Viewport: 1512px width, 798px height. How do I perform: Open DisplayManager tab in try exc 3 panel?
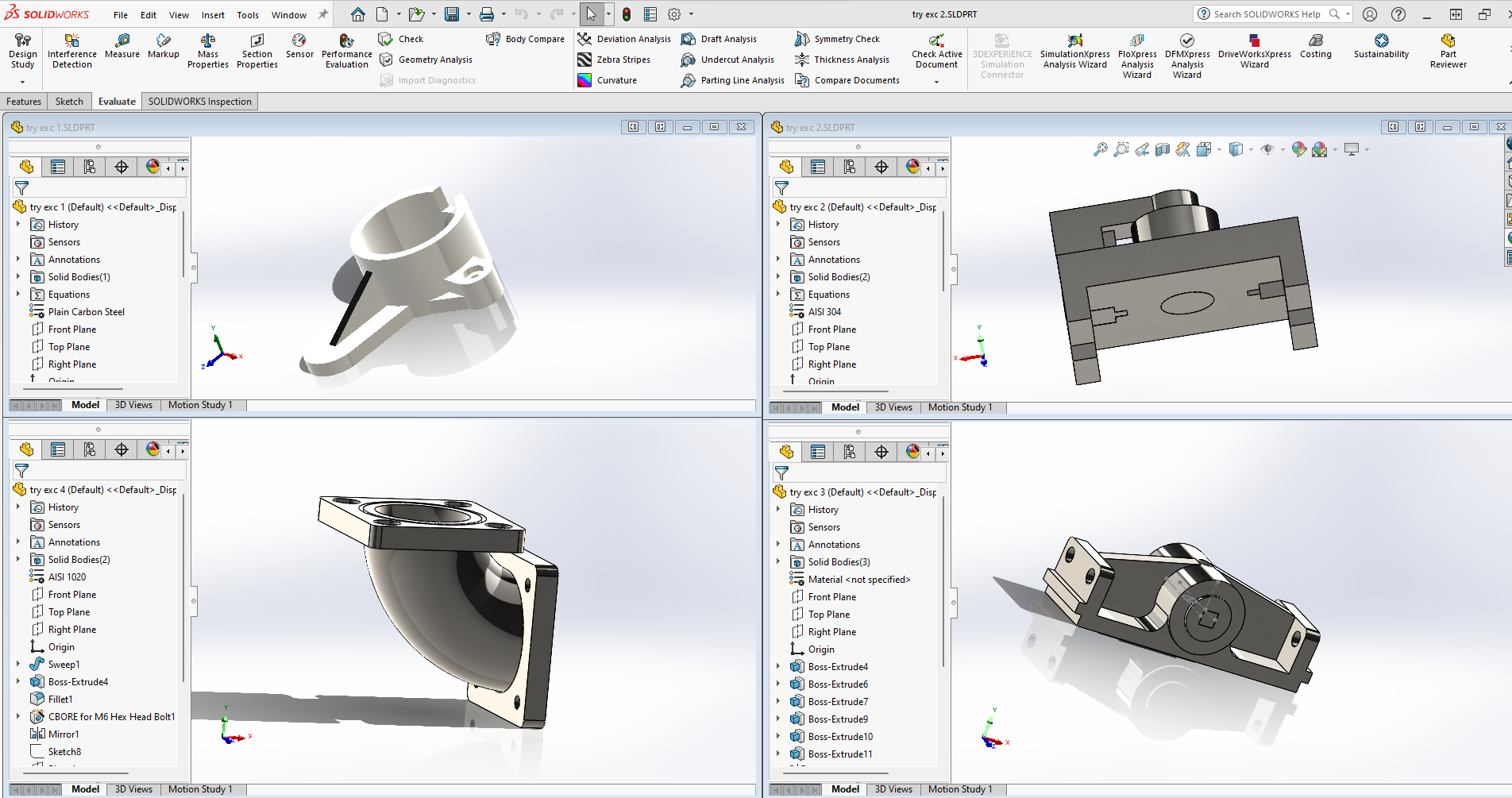[912, 452]
